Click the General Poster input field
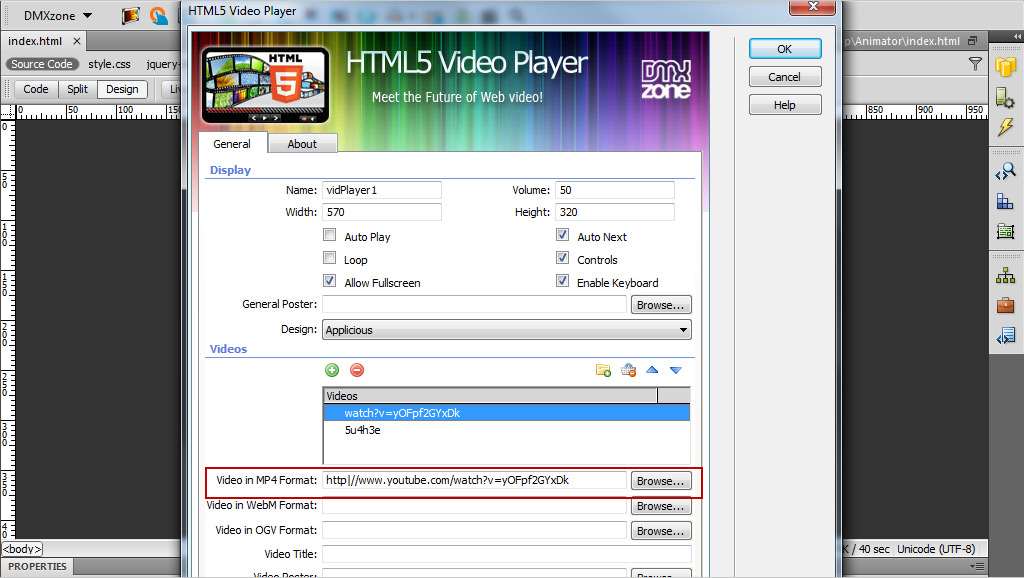The image size is (1024, 578). [474, 304]
